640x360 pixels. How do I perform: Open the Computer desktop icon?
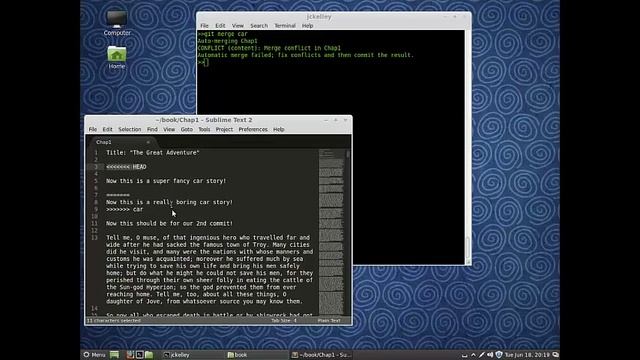tap(117, 23)
